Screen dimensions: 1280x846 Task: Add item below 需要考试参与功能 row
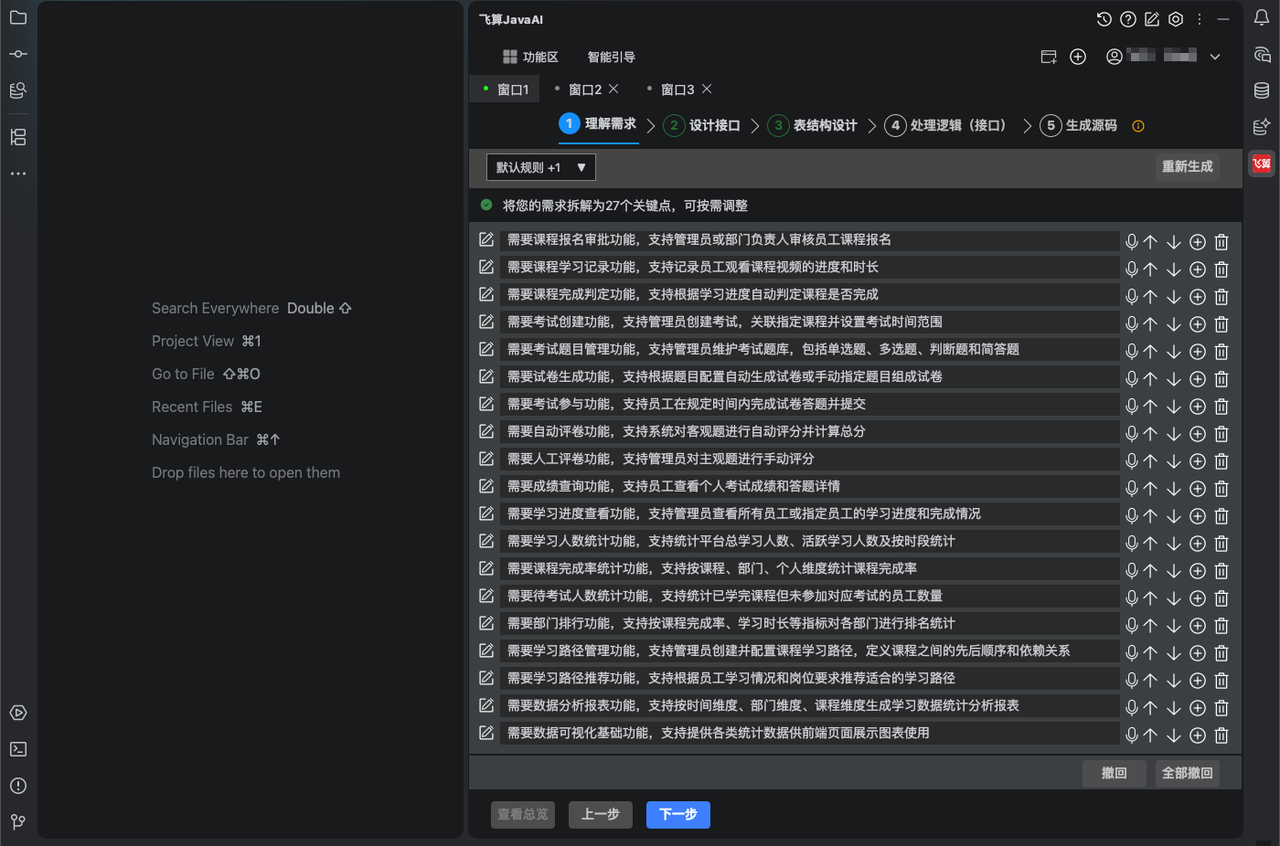click(1197, 406)
